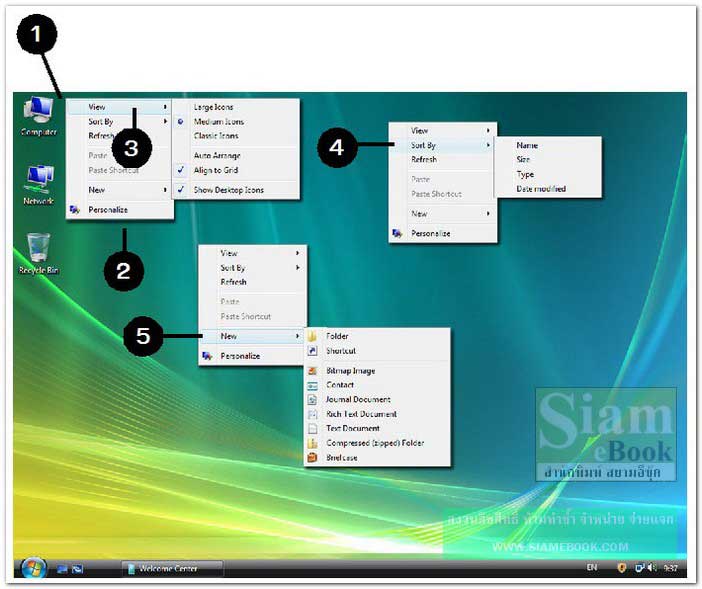Sort desktop icons by Date modified
702x589 pixels.
(548, 189)
